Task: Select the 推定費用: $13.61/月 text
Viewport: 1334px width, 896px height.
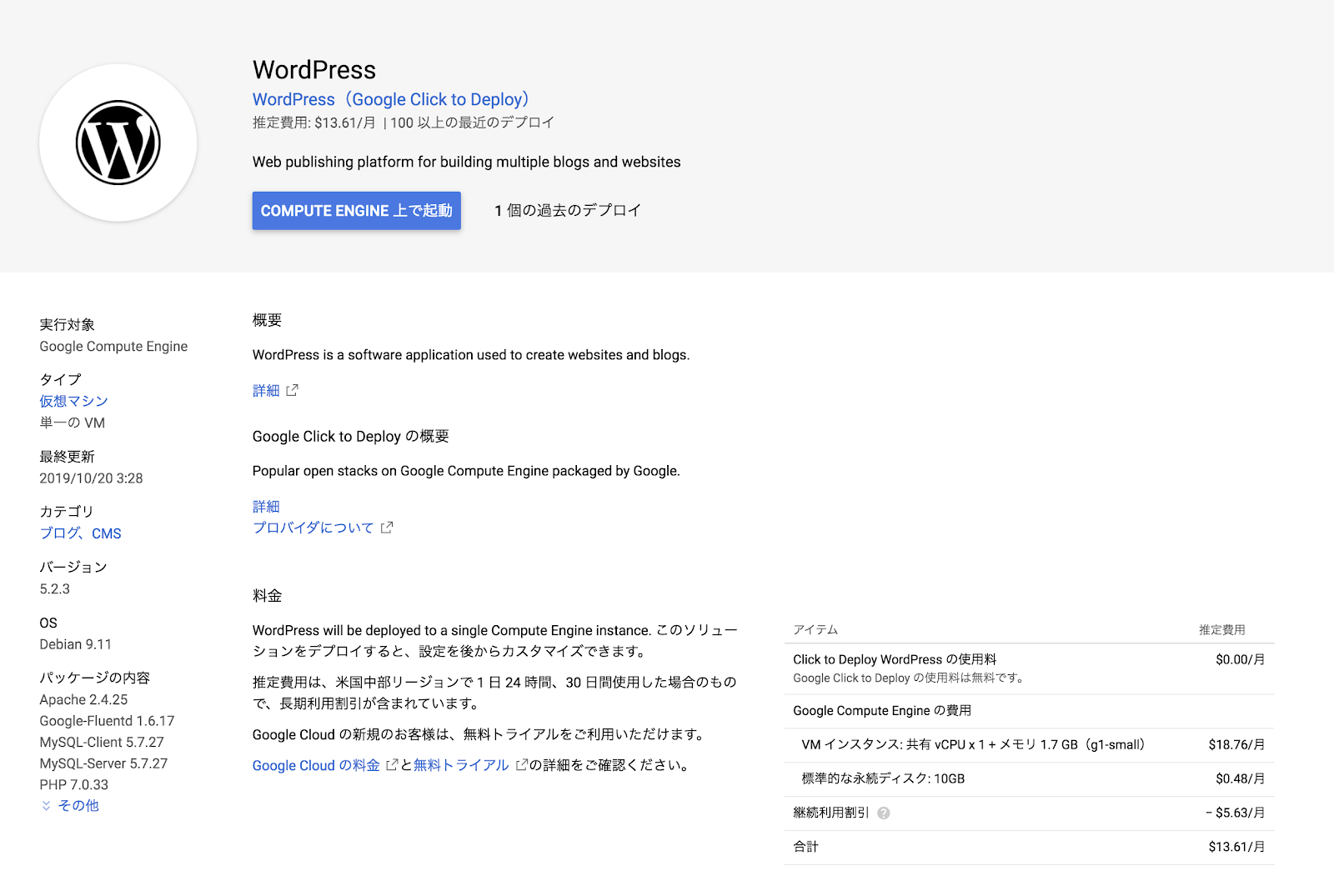Action: (314, 123)
